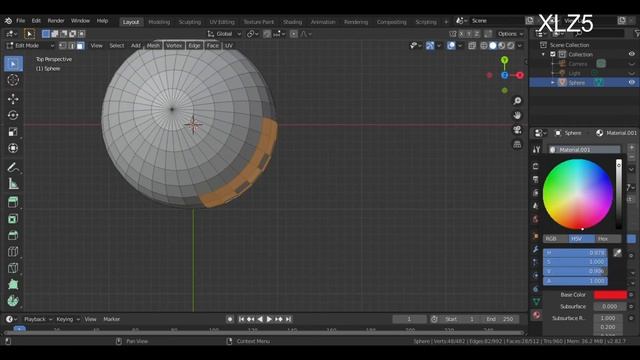The width and height of the screenshot is (640, 360).
Task: Hide the Collection with eye icon
Action: pyautogui.click(x=631, y=54)
